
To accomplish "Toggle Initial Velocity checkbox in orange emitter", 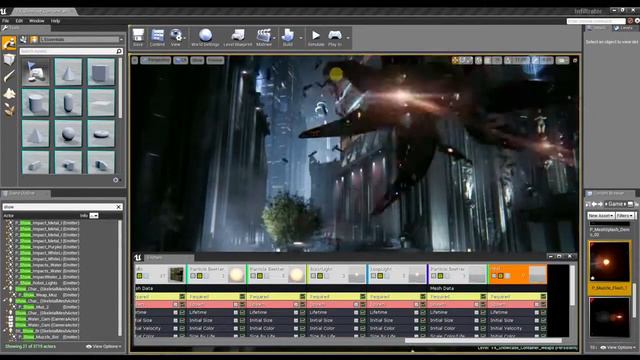I will click(543, 329).
